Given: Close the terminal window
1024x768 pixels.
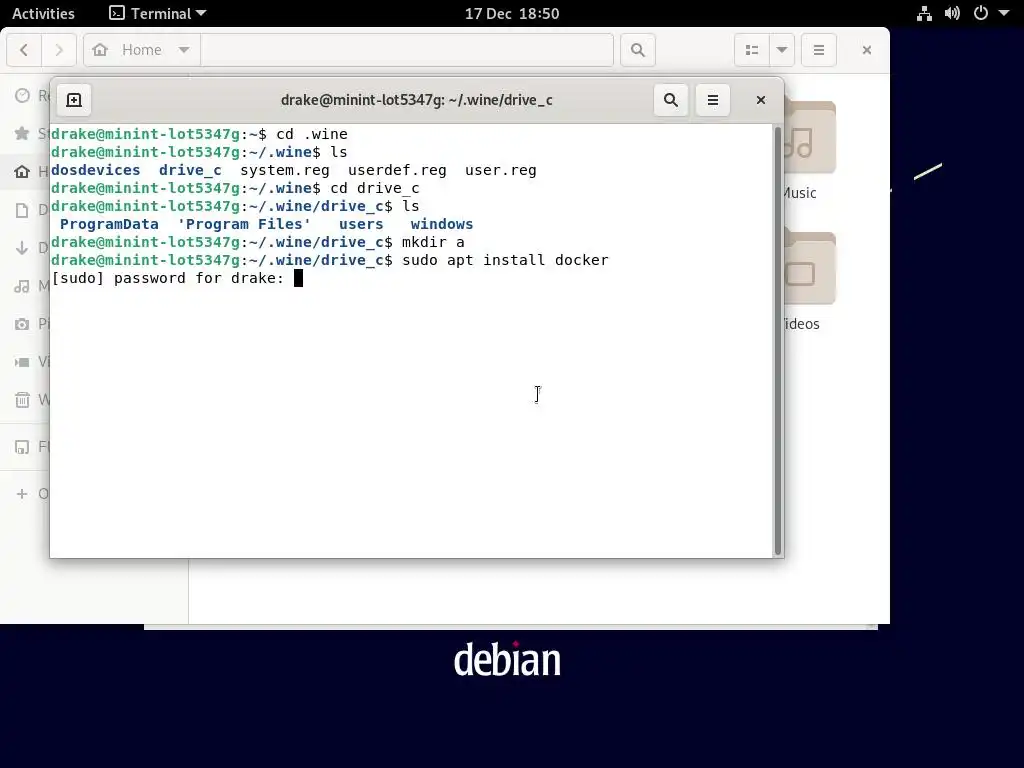Looking at the screenshot, I should point(760,100).
